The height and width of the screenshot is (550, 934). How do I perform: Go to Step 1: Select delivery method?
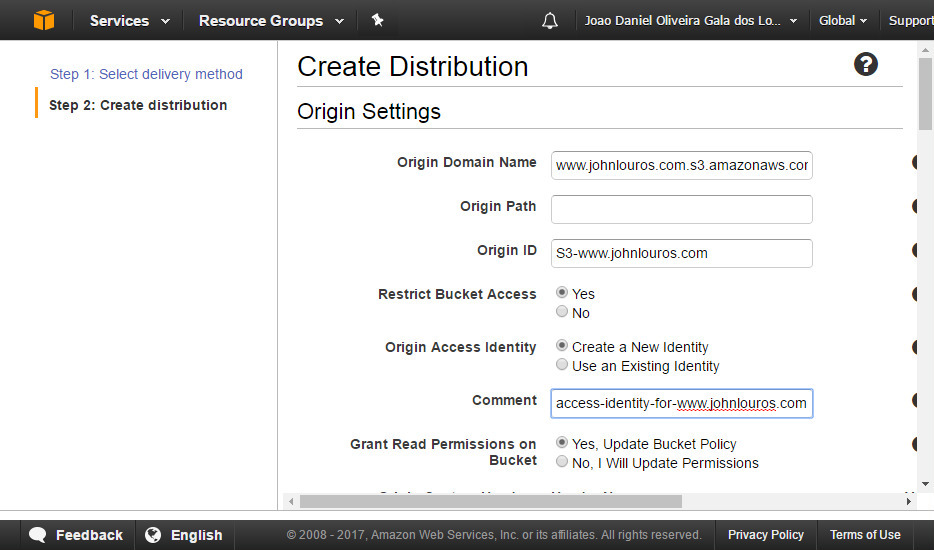coord(147,74)
